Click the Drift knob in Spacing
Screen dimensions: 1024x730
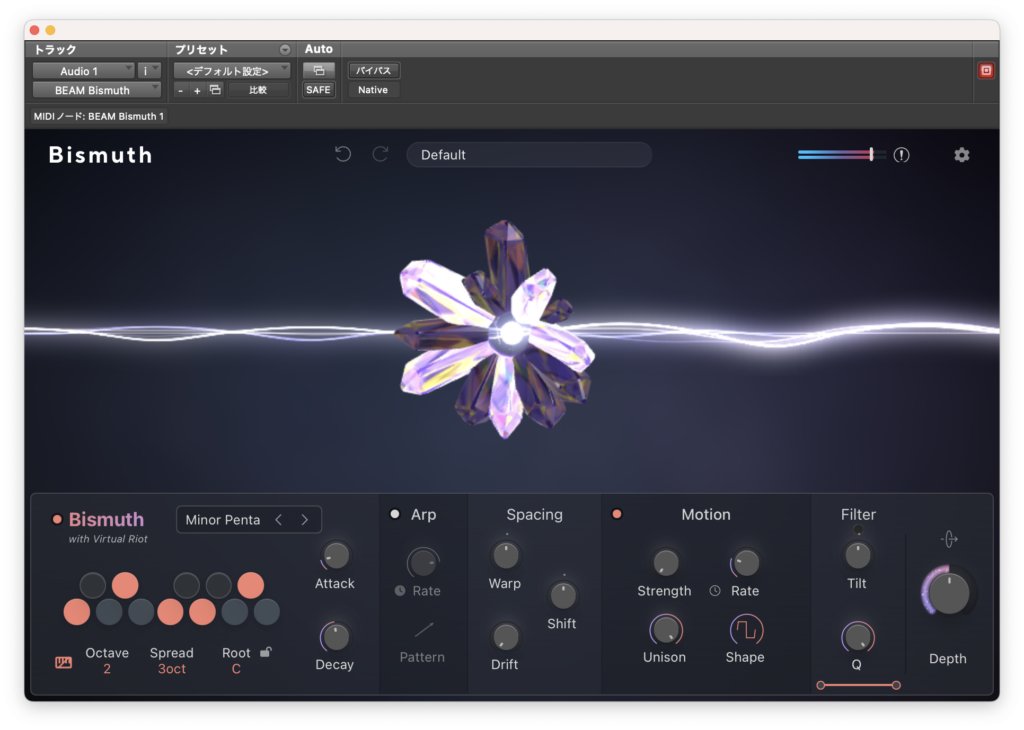(x=505, y=637)
